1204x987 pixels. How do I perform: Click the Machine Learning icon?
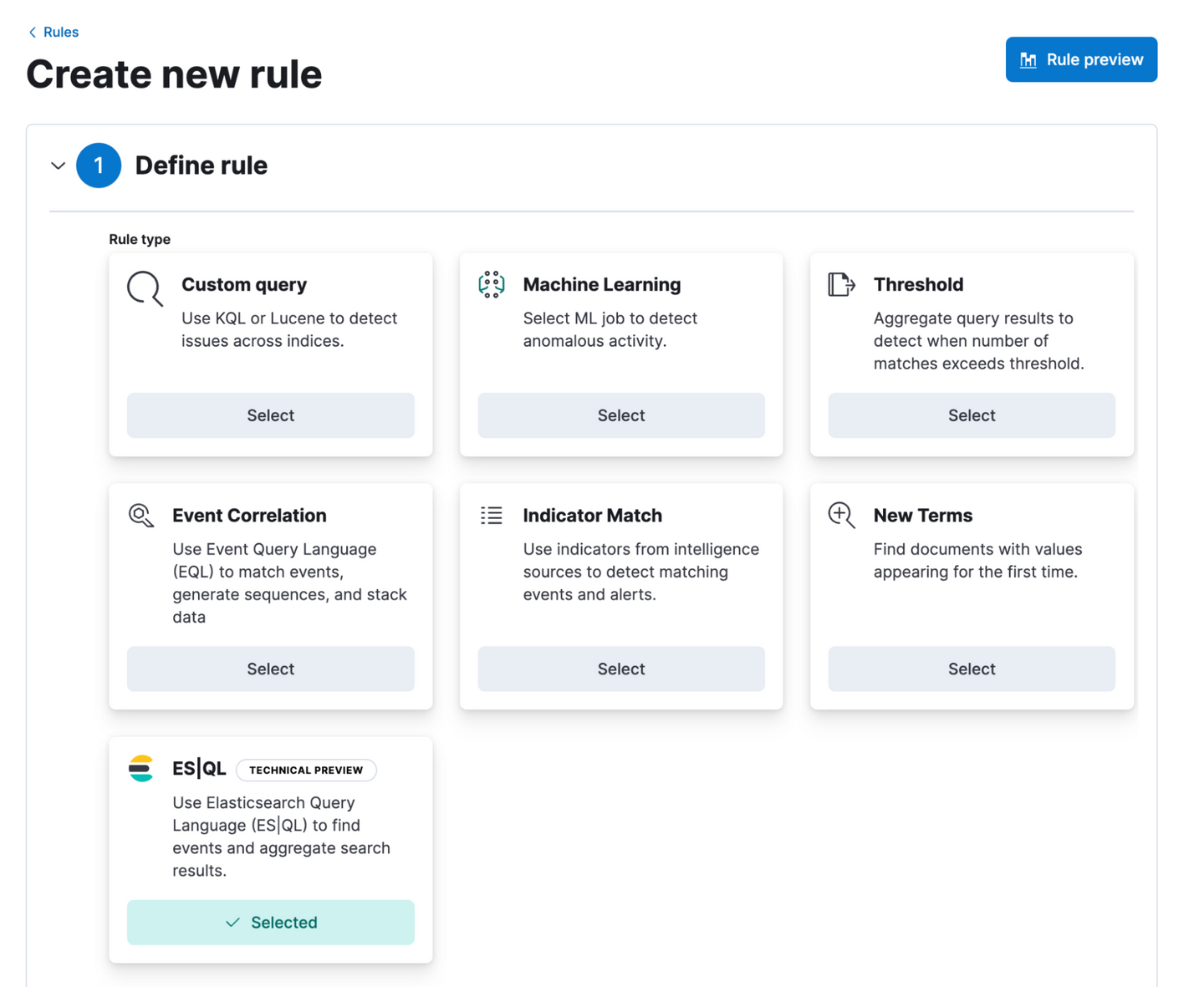[492, 285]
